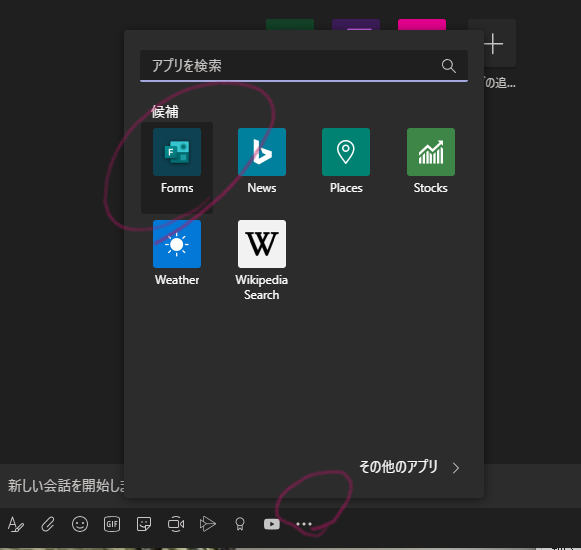This screenshot has width=581, height=550.
Task: Open the Format text tool
Action: (x=16, y=524)
